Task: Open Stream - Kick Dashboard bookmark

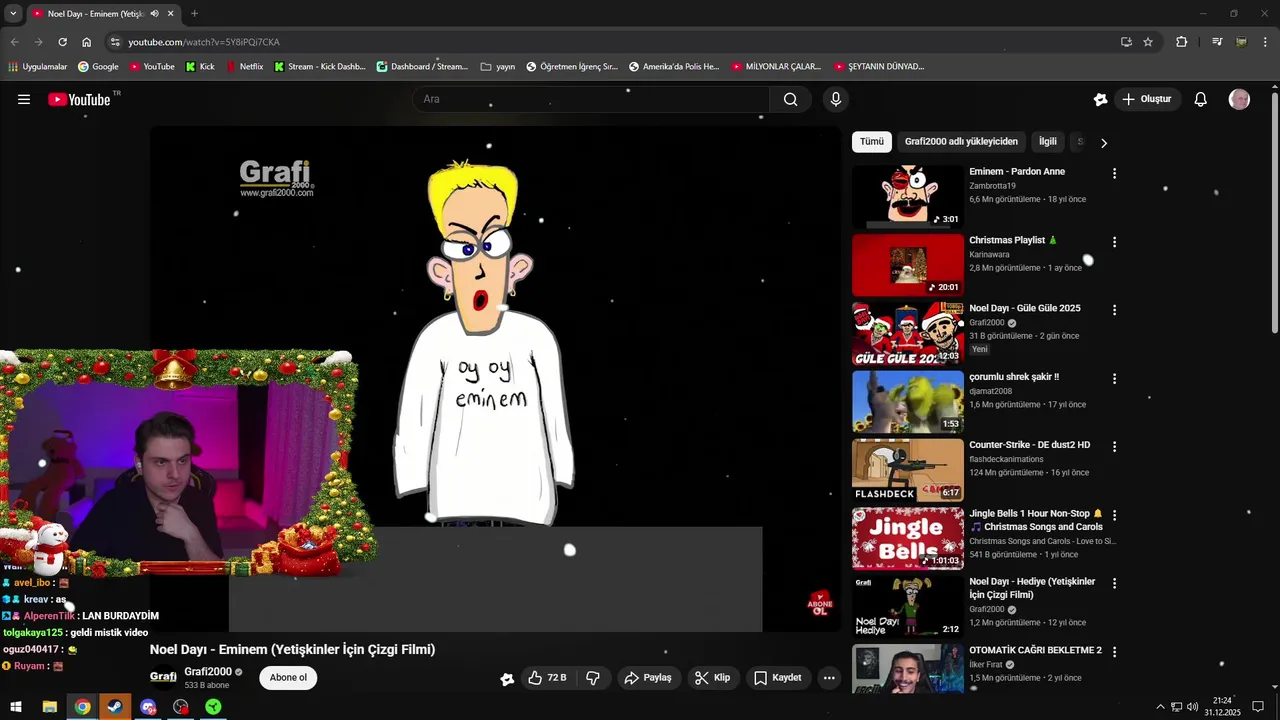Action: [x=320, y=67]
